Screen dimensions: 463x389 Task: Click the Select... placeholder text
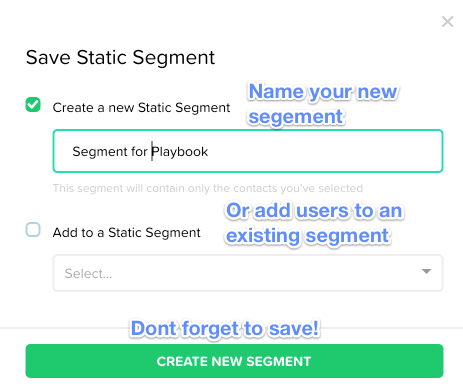pyautogui.click(x=88, y=274)
